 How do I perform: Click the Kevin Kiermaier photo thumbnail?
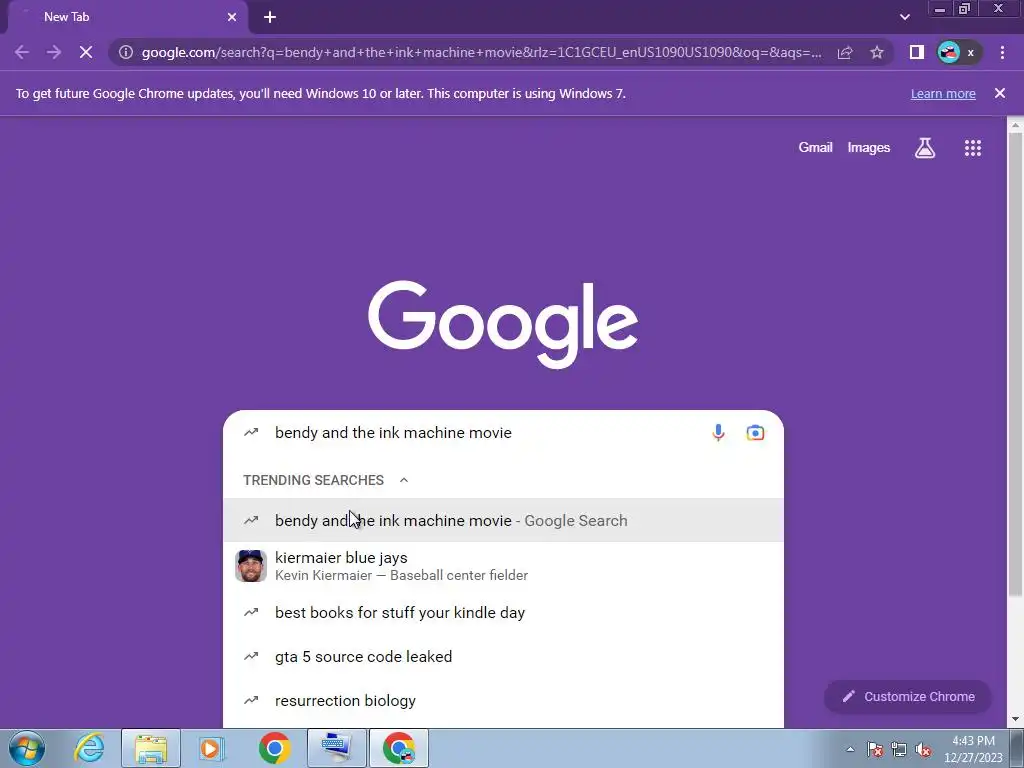(x=251, y=566)
